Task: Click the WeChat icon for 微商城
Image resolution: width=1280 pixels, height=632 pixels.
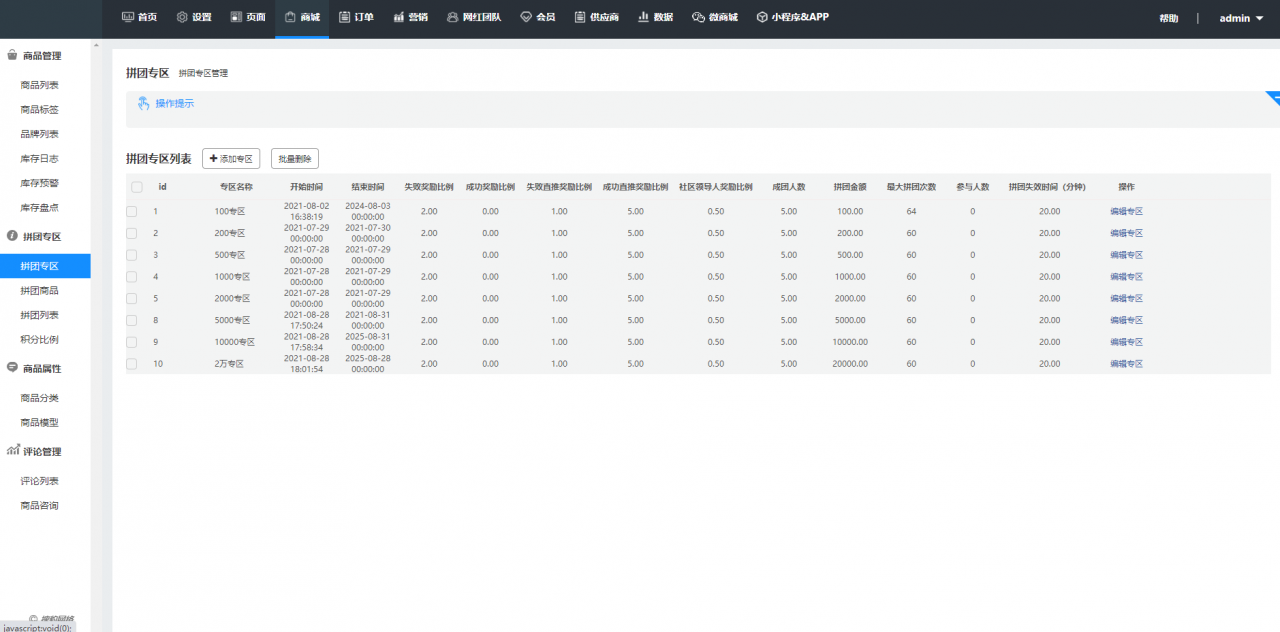Action: pyautogui.click(x=698, y=17)
